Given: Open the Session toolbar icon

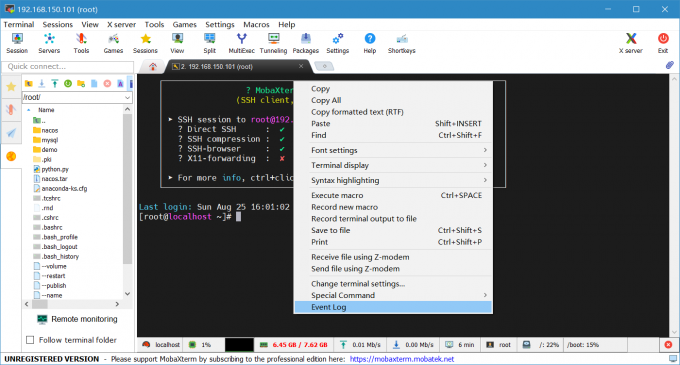Looking at the screenshot, I should click(17, 43).
